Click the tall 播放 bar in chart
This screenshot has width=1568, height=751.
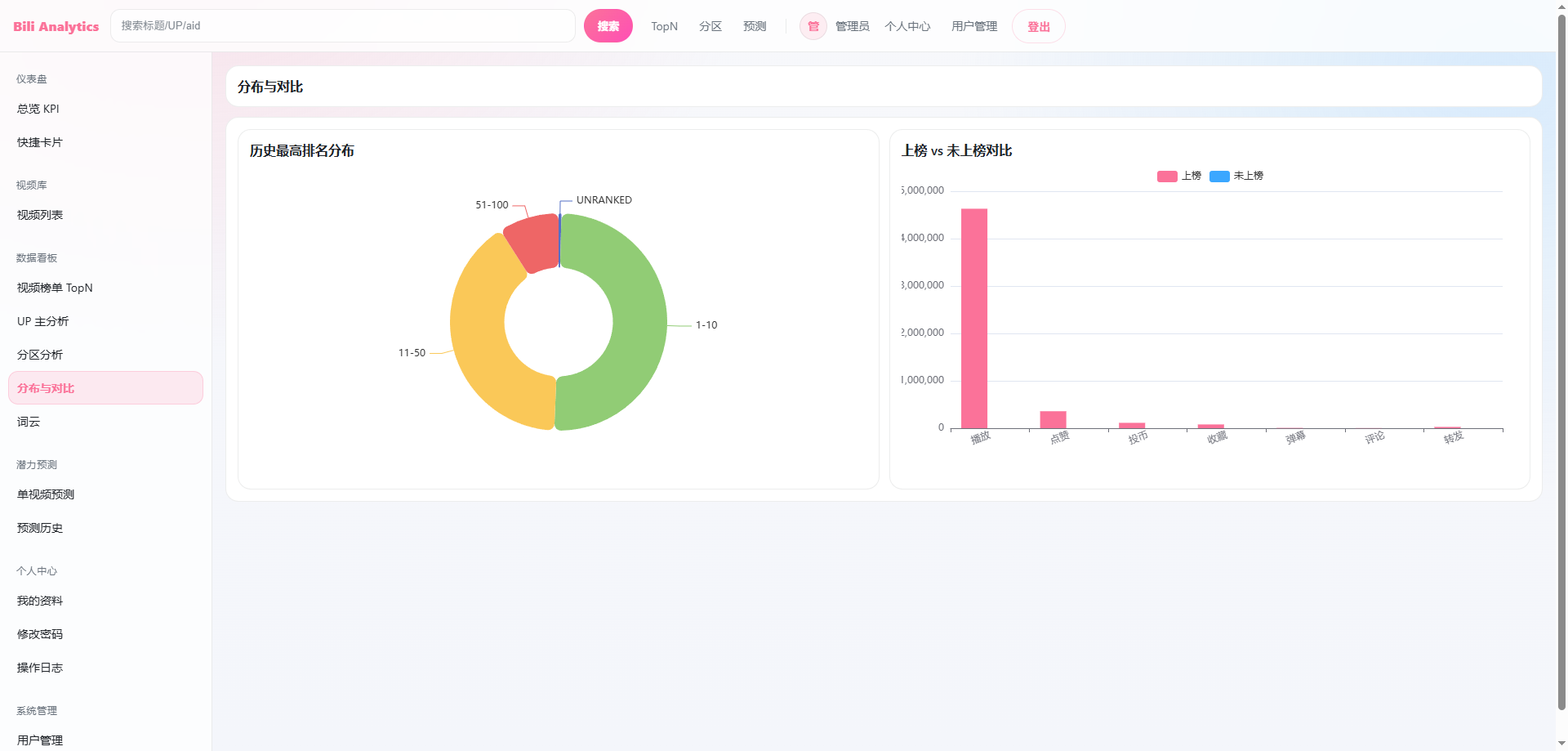point(973,319)
